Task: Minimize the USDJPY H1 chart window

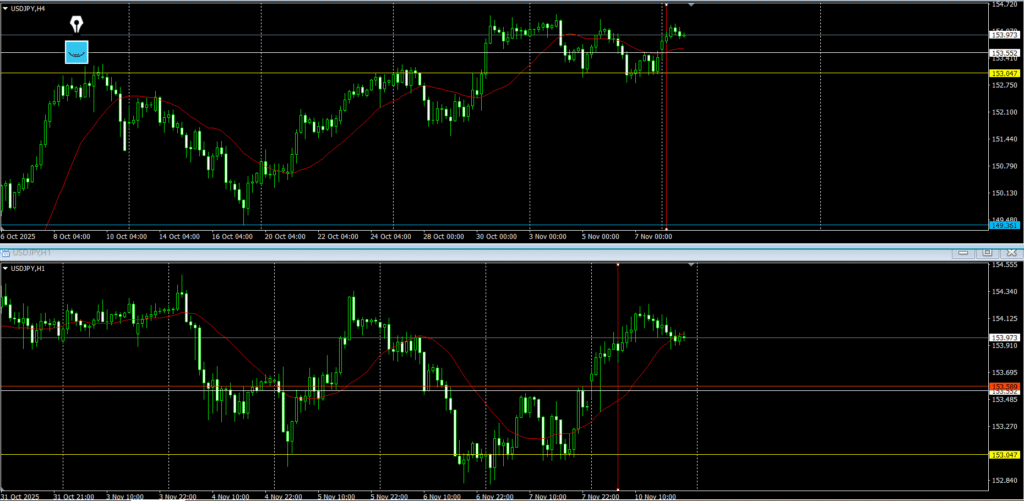Action: point(962,254)
